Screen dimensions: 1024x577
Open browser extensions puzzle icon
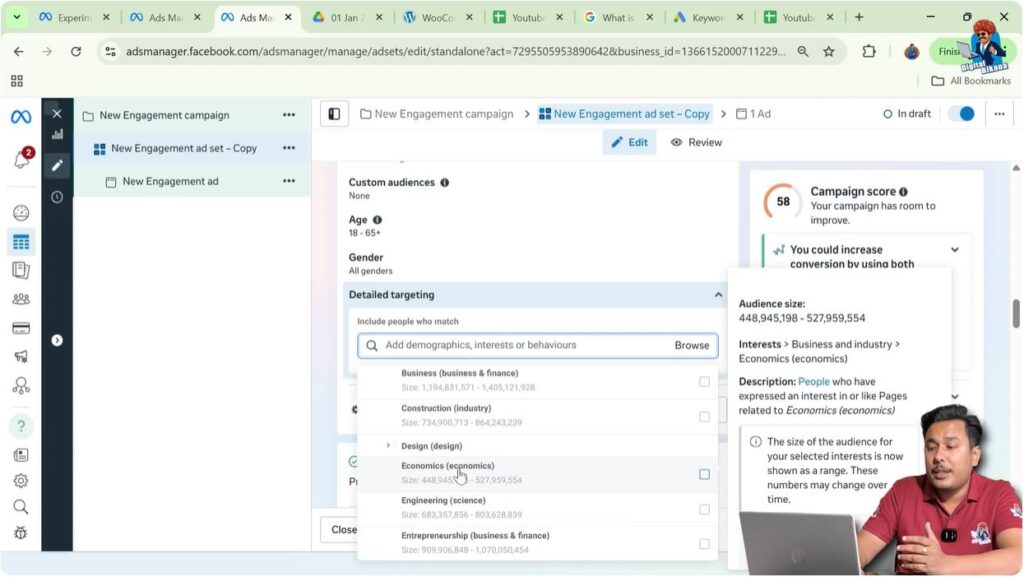pos(869,52)
